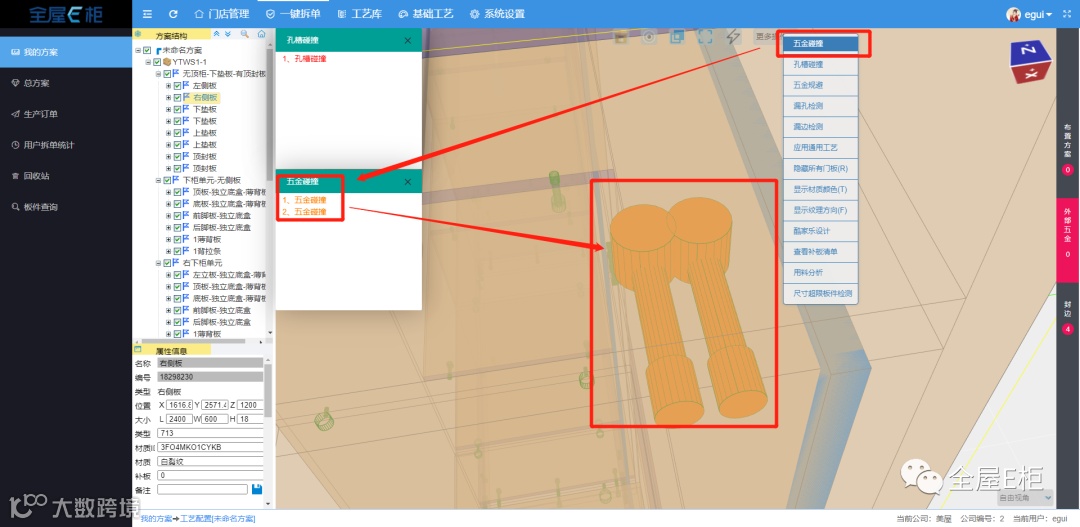Click the blue save icon beside 备注
The height and width of the screenshot is (527, 1080).
(257, 489)
